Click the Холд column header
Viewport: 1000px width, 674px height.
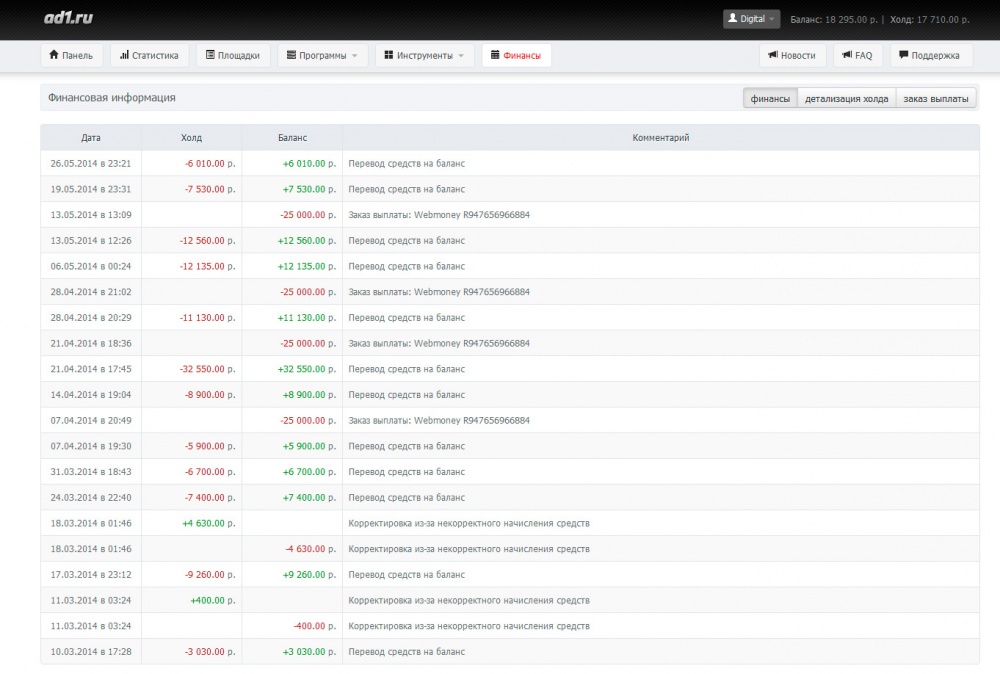191,138
